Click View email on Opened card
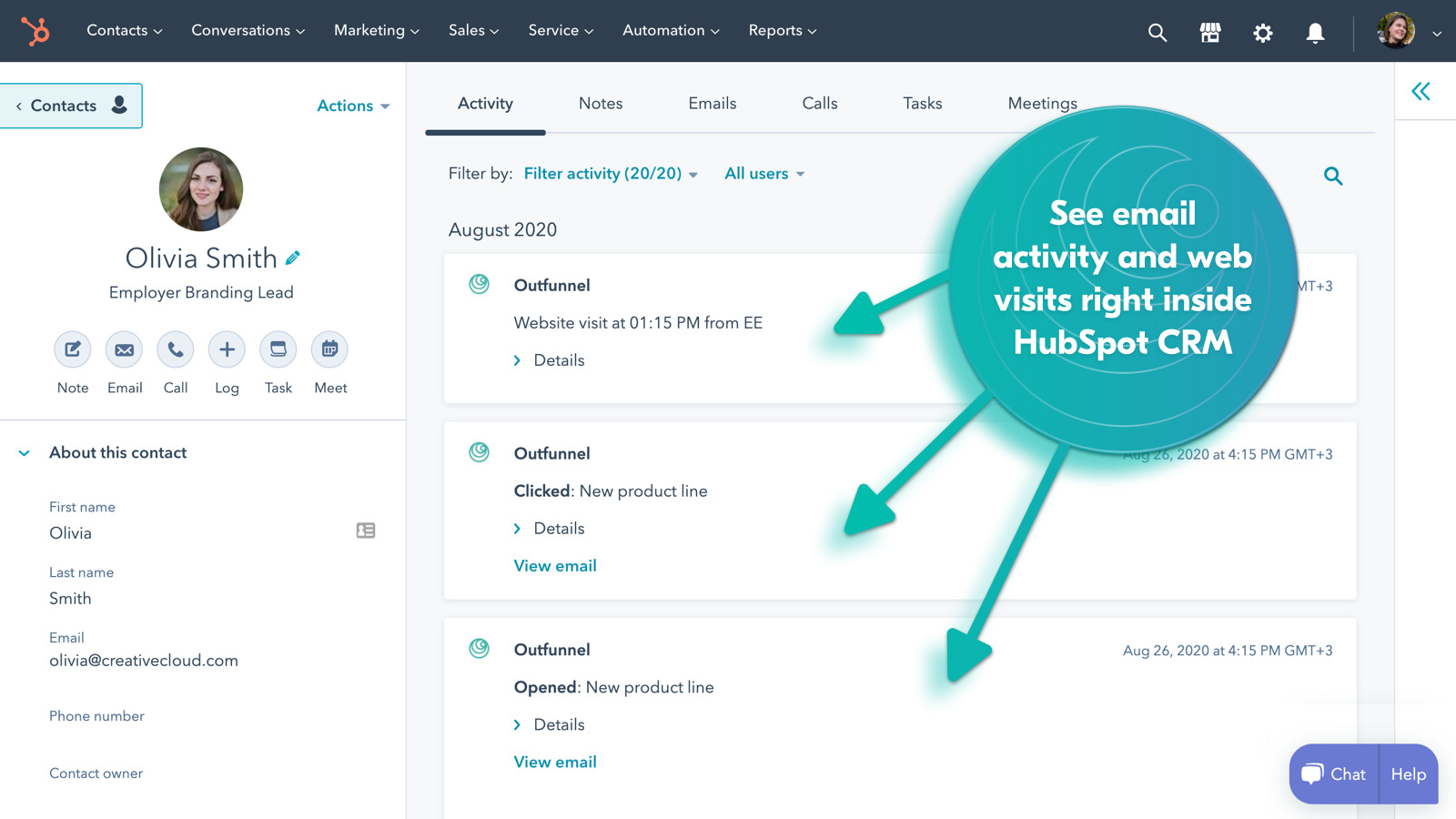Viewport: 1456px width, 819px height. click(555, 763)
